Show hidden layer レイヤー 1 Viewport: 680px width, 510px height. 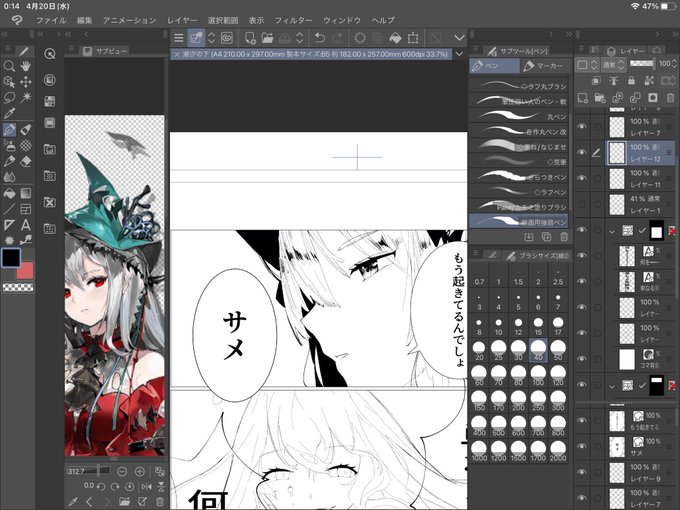582,204
